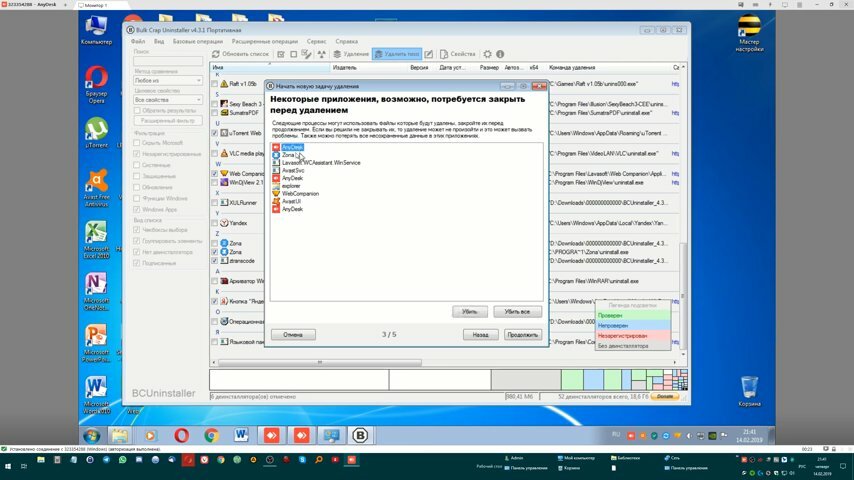Select WebCompanion in the process list
Screen dimensions: 854x480
tap(300, 193)
